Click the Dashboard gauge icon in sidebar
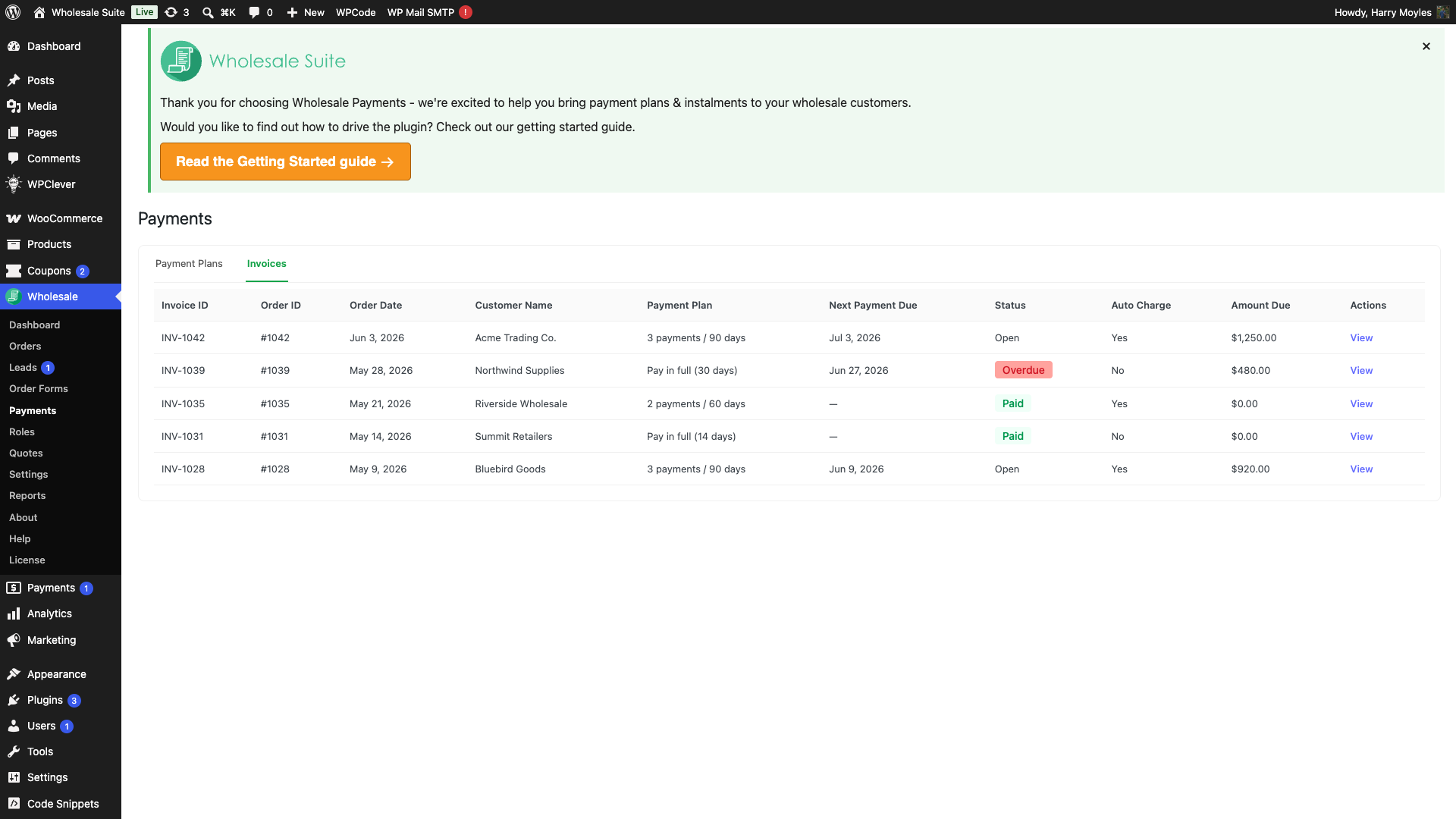This screenshot has height=819, width=1456. pyautogui.click(x=14, y=46)
